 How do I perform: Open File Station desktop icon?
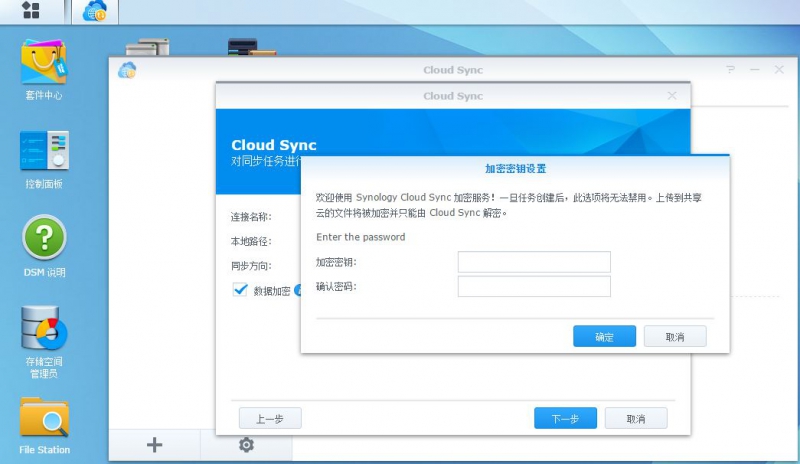44,418
